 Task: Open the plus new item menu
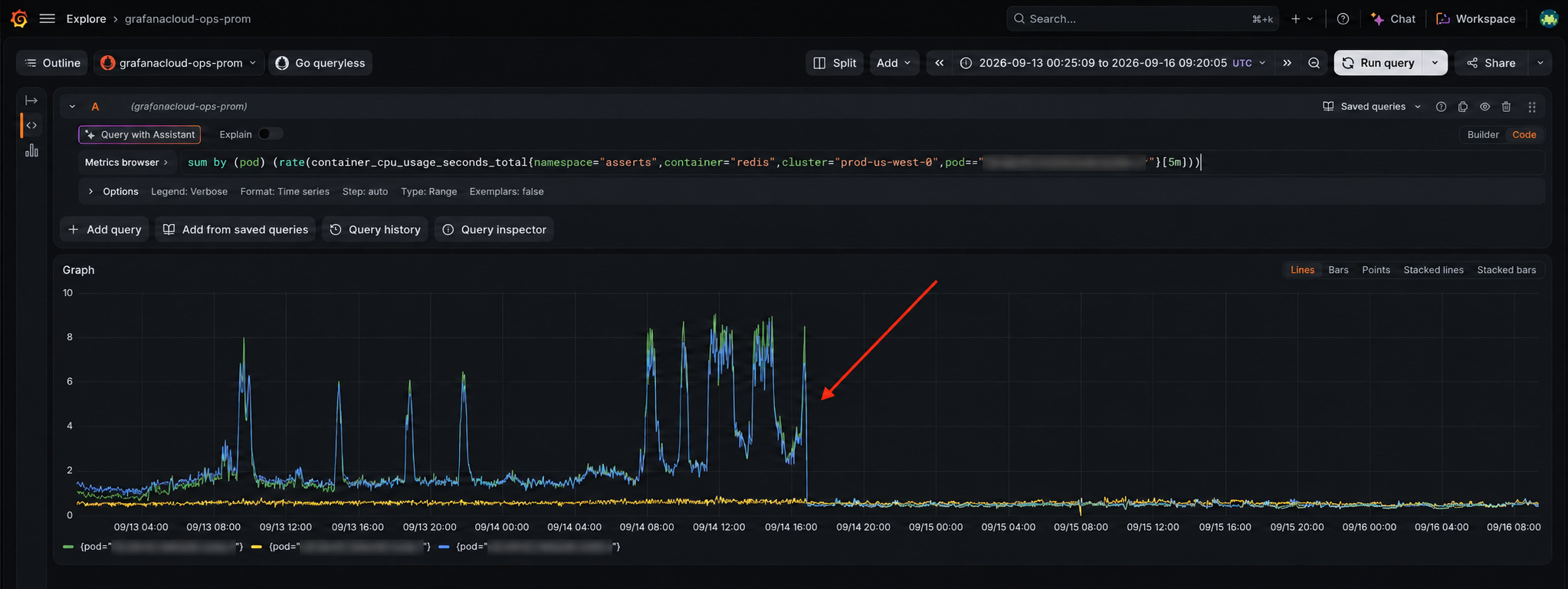coord(1302,18)
